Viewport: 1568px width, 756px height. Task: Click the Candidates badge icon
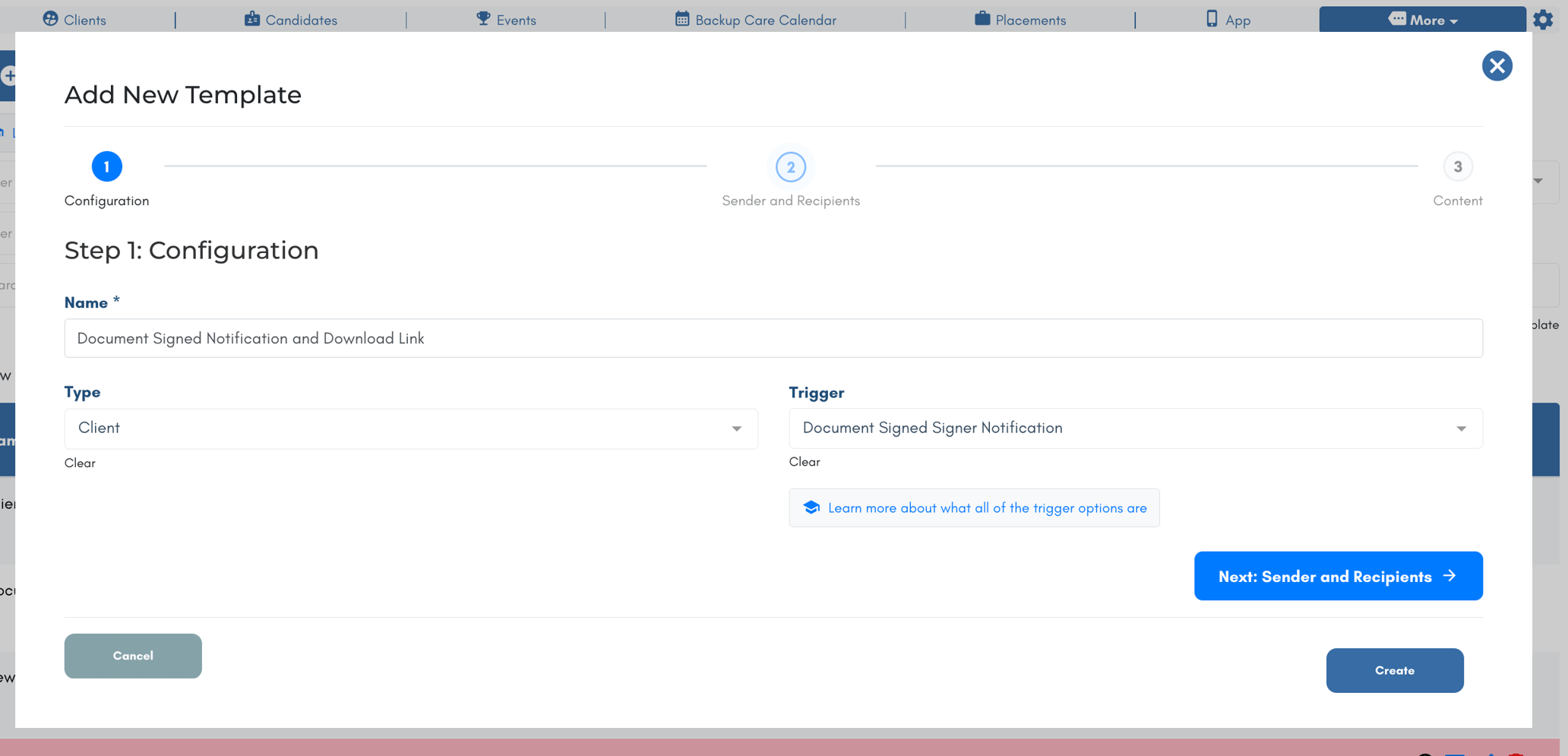(252, 19)
